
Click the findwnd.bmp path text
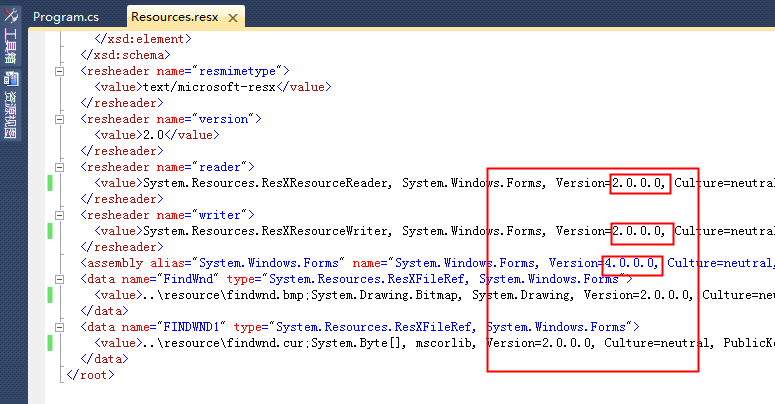pyautogui.click(x=223, y=295)
